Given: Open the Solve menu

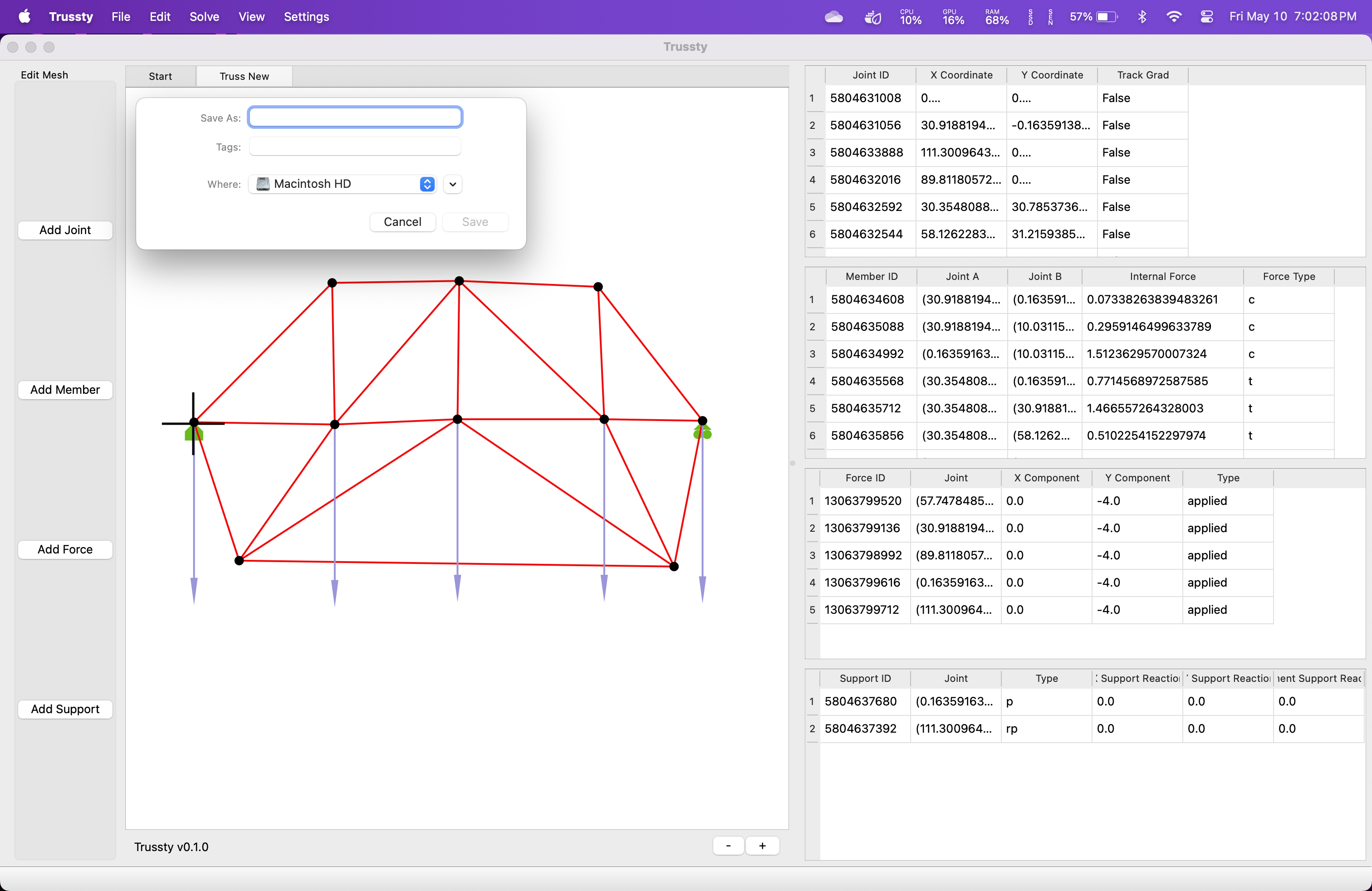Looking at the screenshot, I should (205, 17).
